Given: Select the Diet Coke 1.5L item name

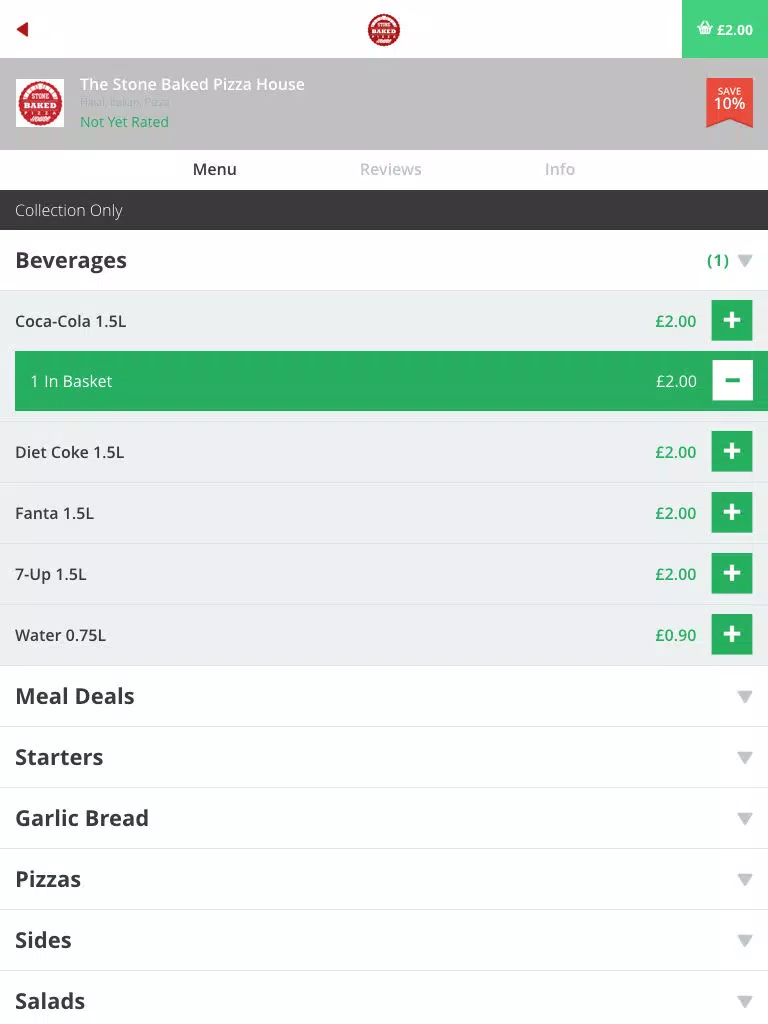Looking at the screenshot, I should point(69,452).
